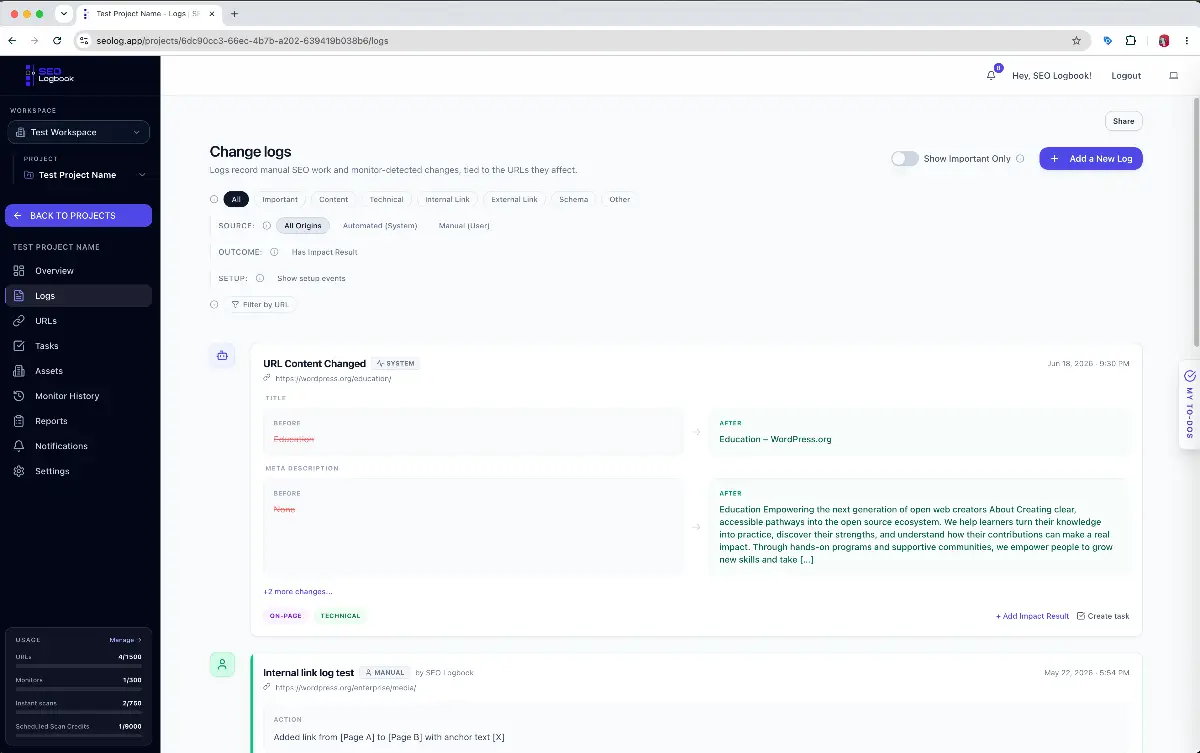Click the info icon next to Show Important Only
The image size is (1200, 753).
pos(1020,158)
